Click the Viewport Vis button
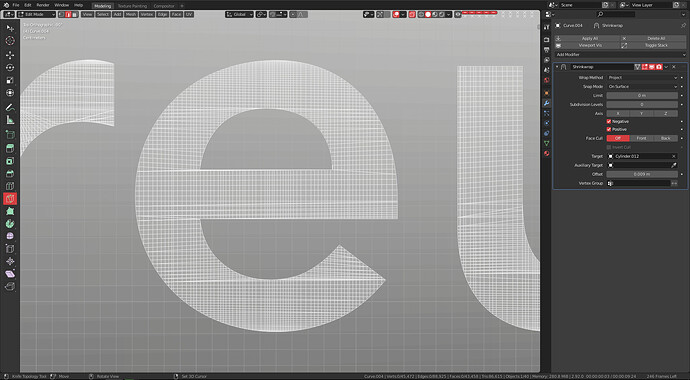This screenshot has height=380, width=690. tap(587, 45)
